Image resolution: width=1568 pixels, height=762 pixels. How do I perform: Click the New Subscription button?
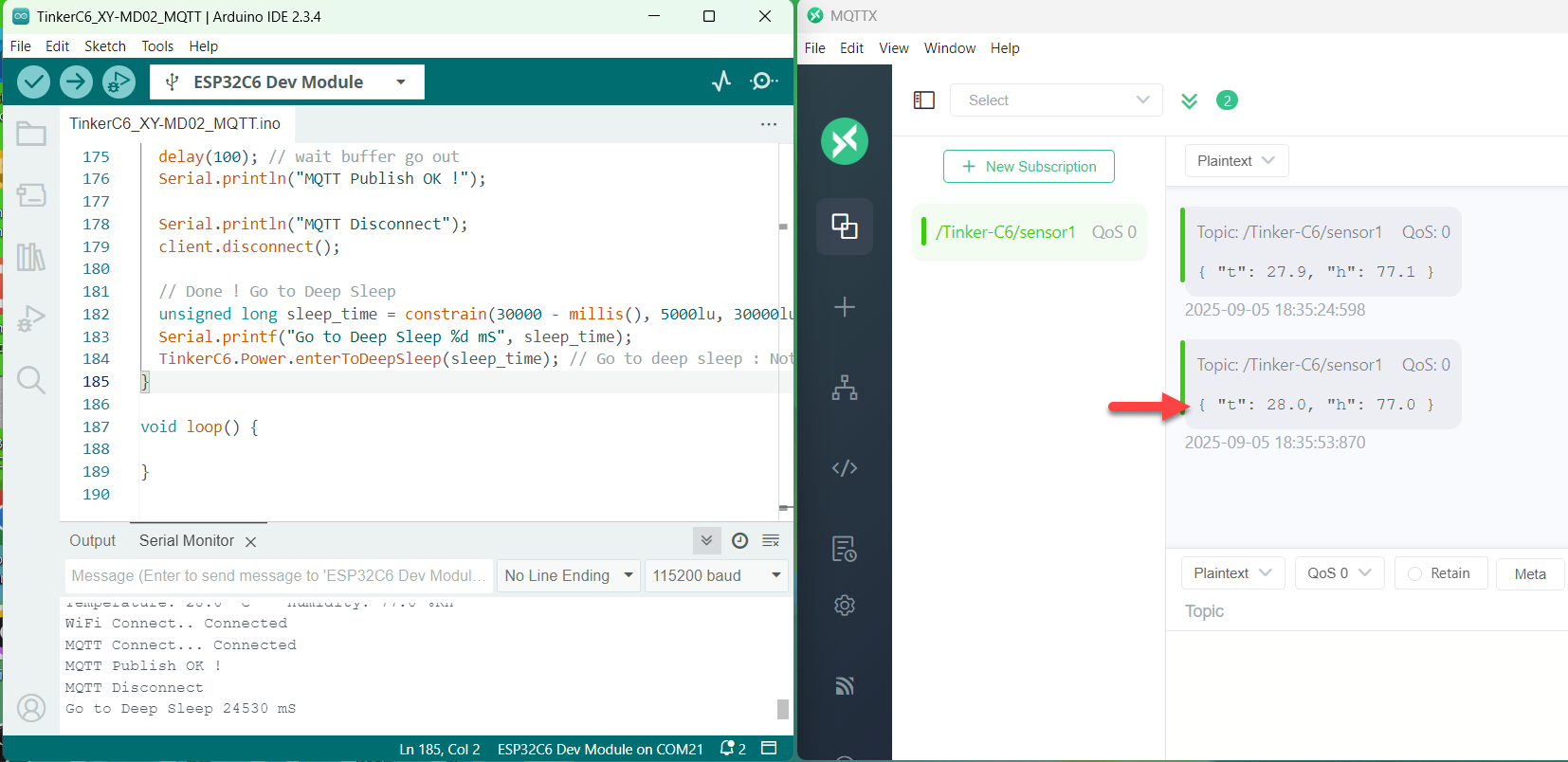tap(1029, 167)
